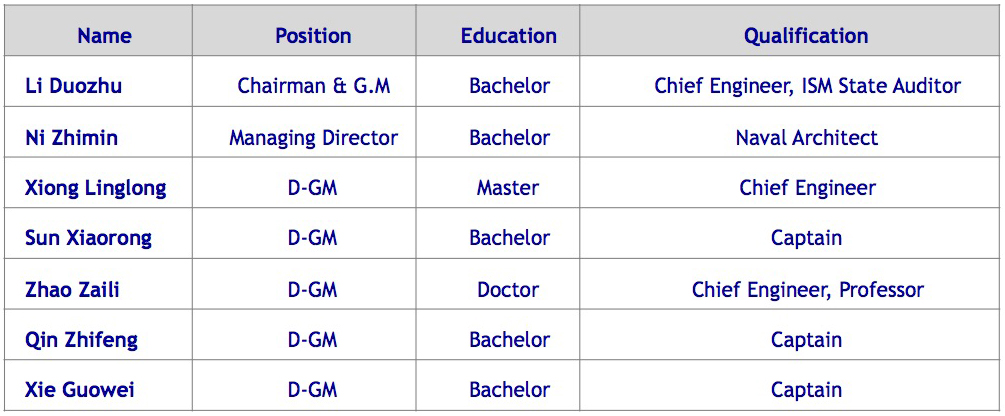Viewport: 1005px width, 416px height.
Task: Click the Name column header
Action: point(104,36)
